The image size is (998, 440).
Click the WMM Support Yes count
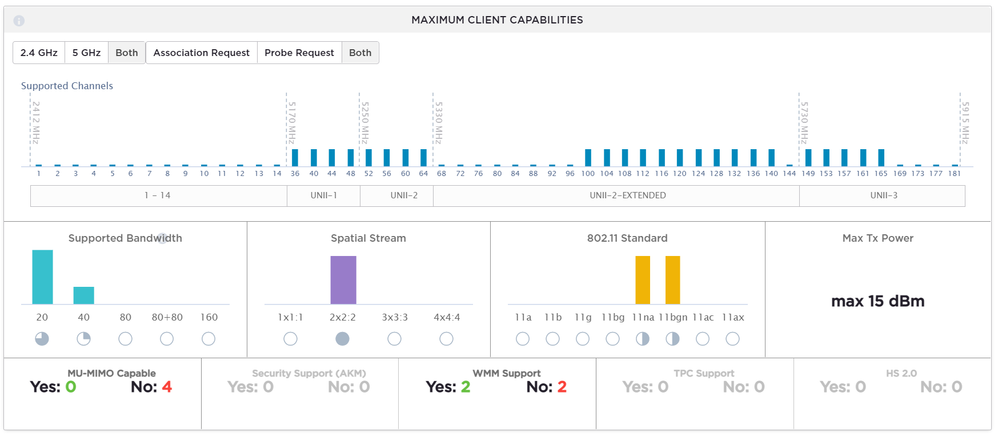[x=448, y=387]
